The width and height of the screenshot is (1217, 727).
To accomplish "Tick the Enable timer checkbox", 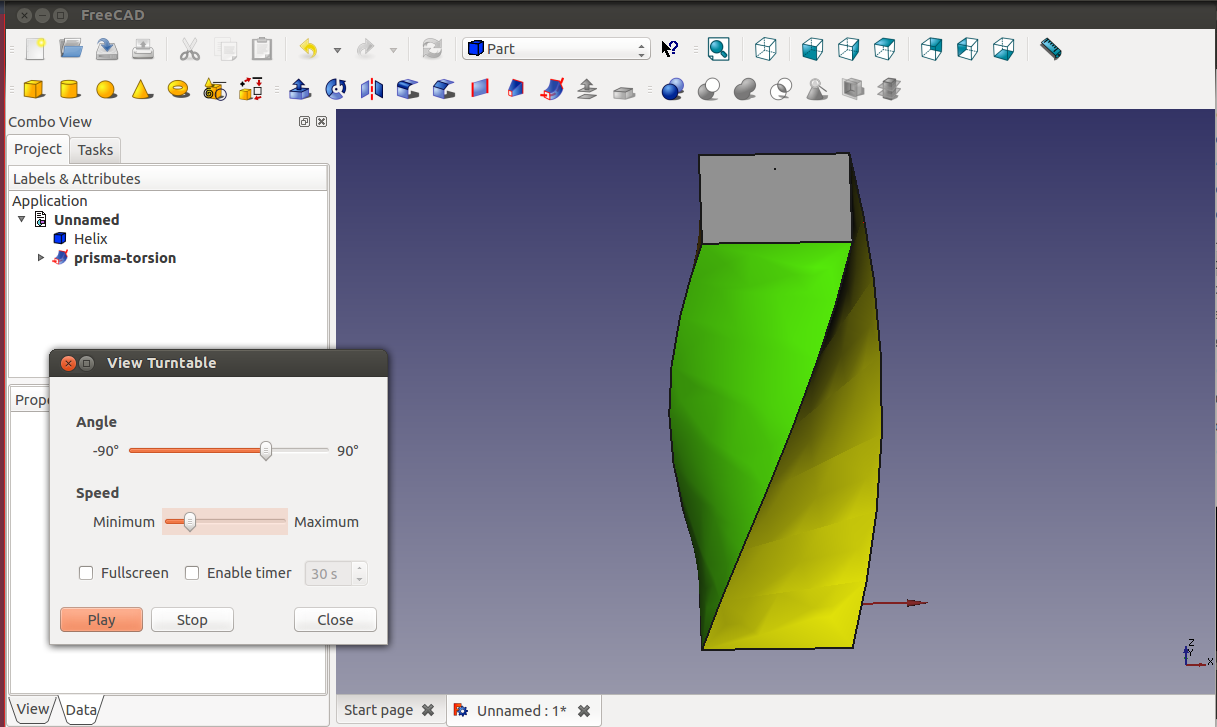I will [192, 573].
